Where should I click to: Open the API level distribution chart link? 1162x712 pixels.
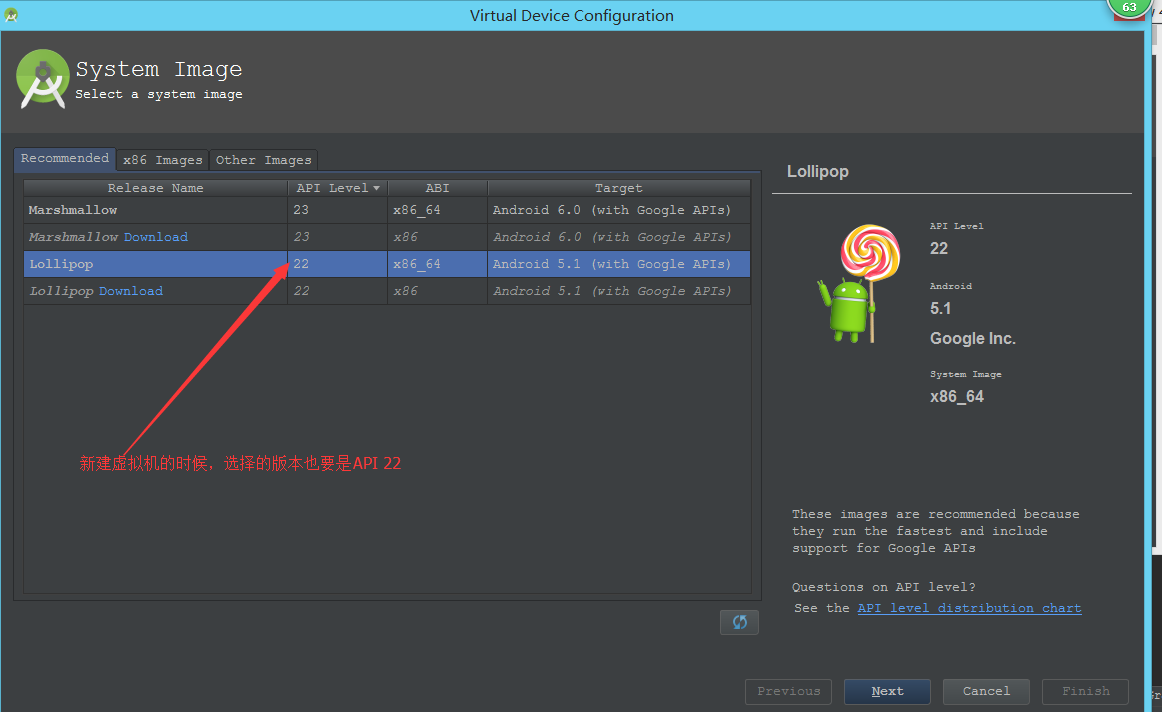point(969,608)
